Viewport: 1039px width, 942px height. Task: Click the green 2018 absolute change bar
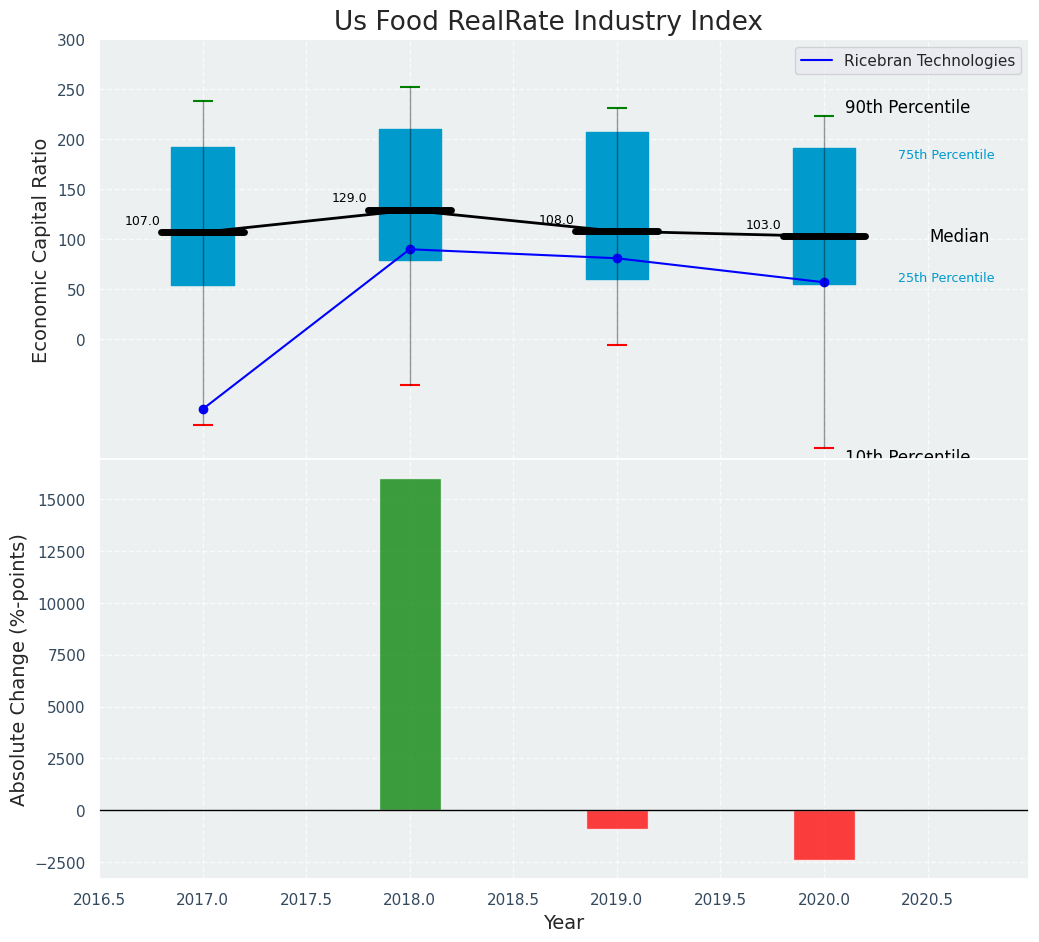pyautogui.click(x=410, y=645)
